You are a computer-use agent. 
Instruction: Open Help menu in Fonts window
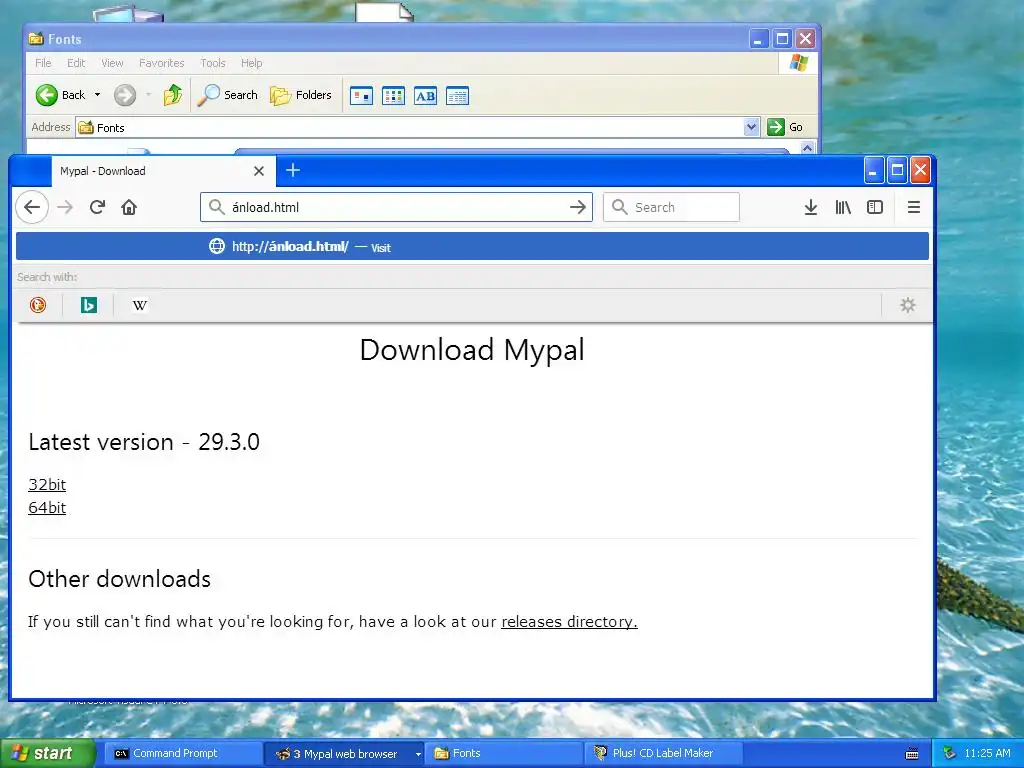click(251, 63)
